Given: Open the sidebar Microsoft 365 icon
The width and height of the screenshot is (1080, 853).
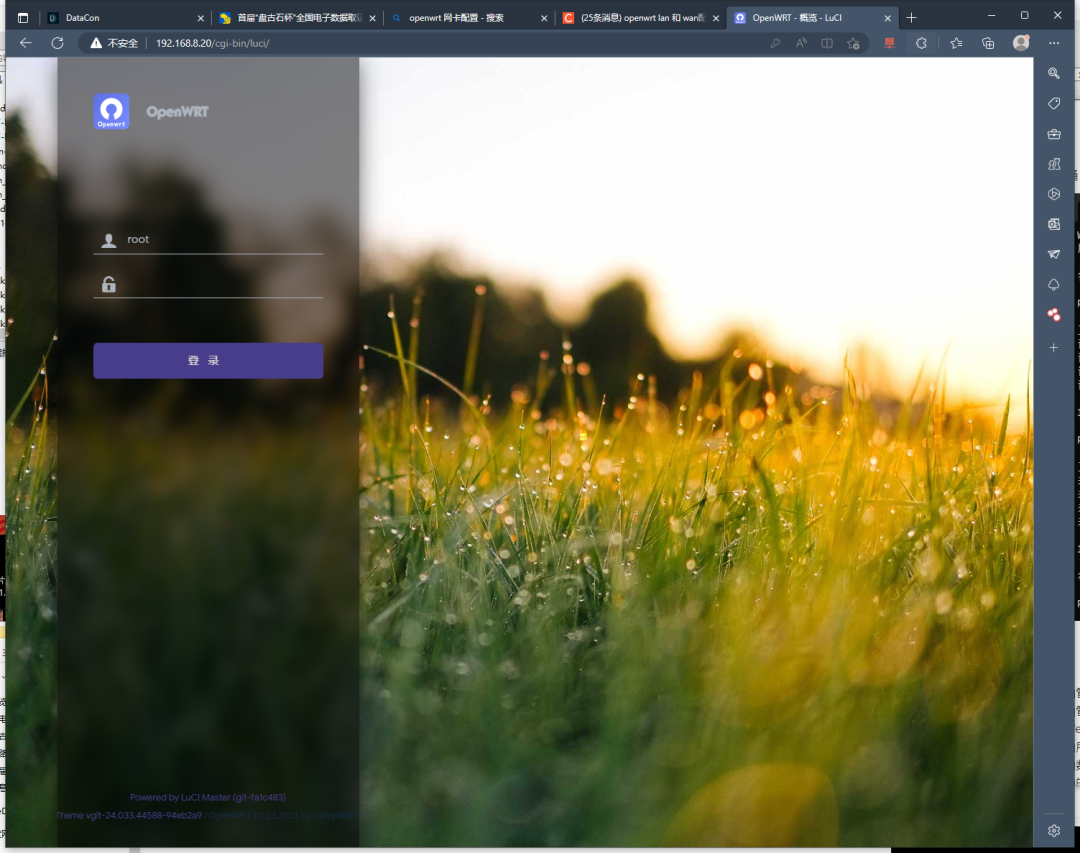Looking at the screenshot, I should [x=1054, y=194].
